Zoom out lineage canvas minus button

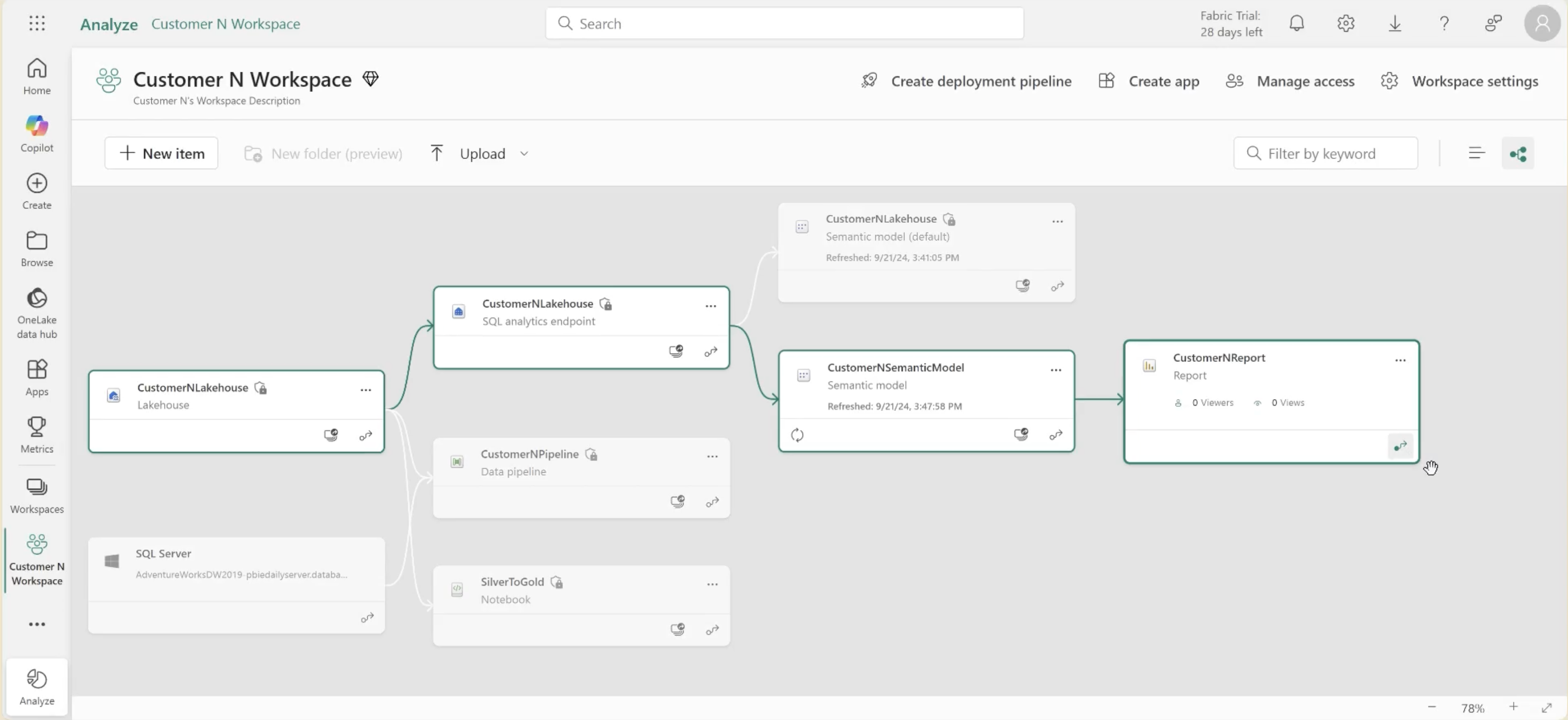[x=1432, y=707]
